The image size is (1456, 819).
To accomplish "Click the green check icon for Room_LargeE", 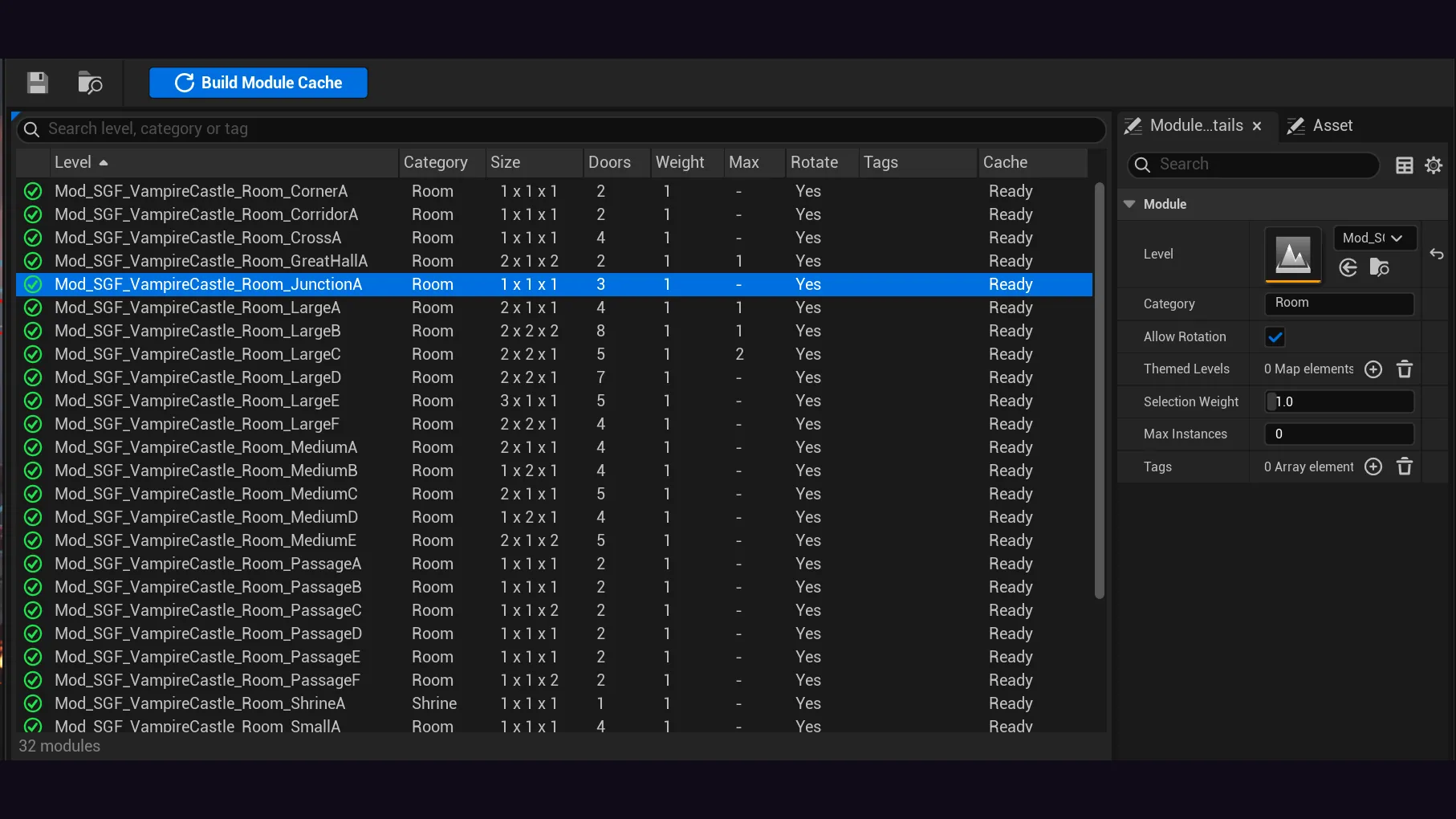I will pyautogui.click(x=33, y=401).
